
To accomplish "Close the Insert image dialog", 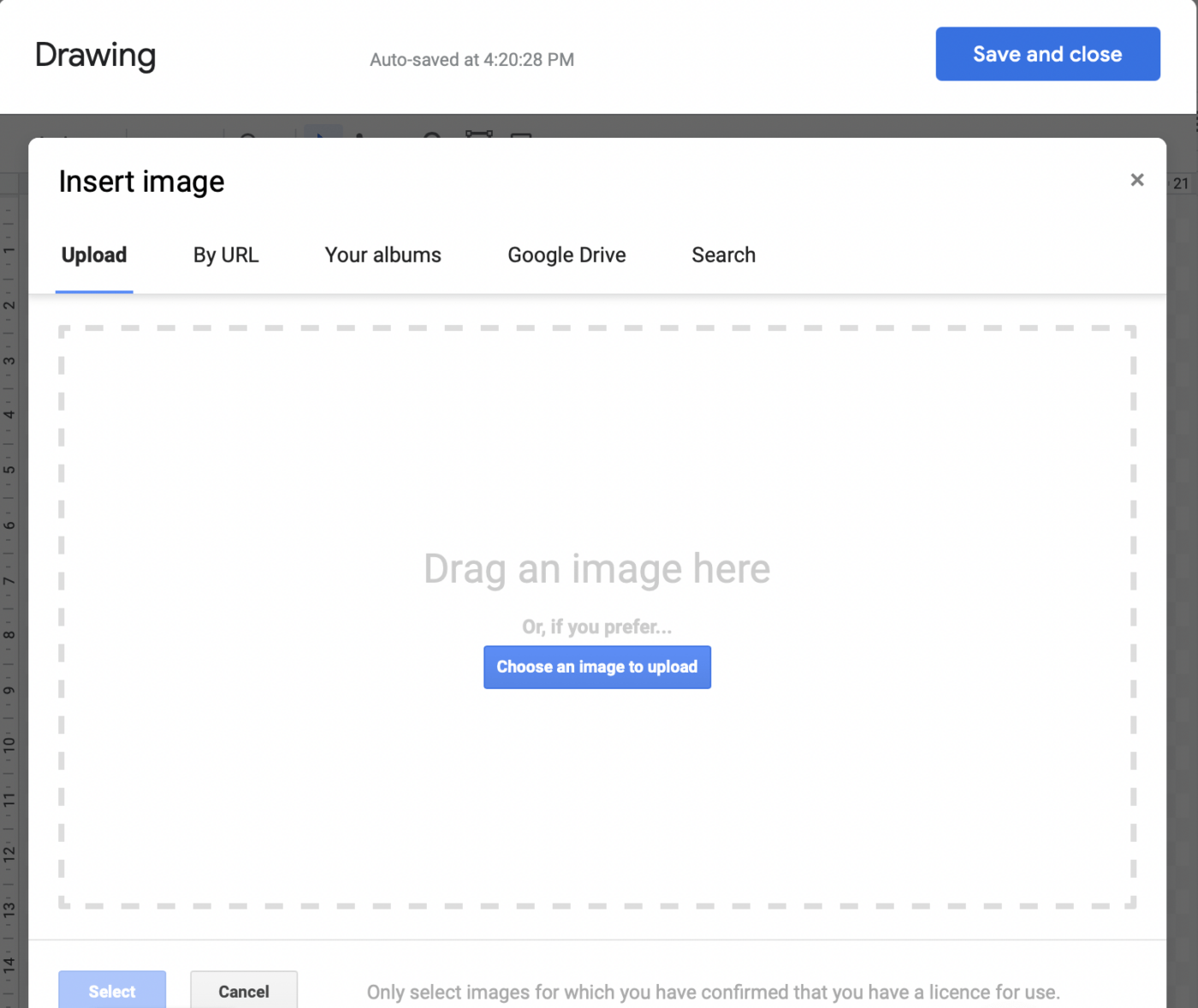I will [1136, 180].
